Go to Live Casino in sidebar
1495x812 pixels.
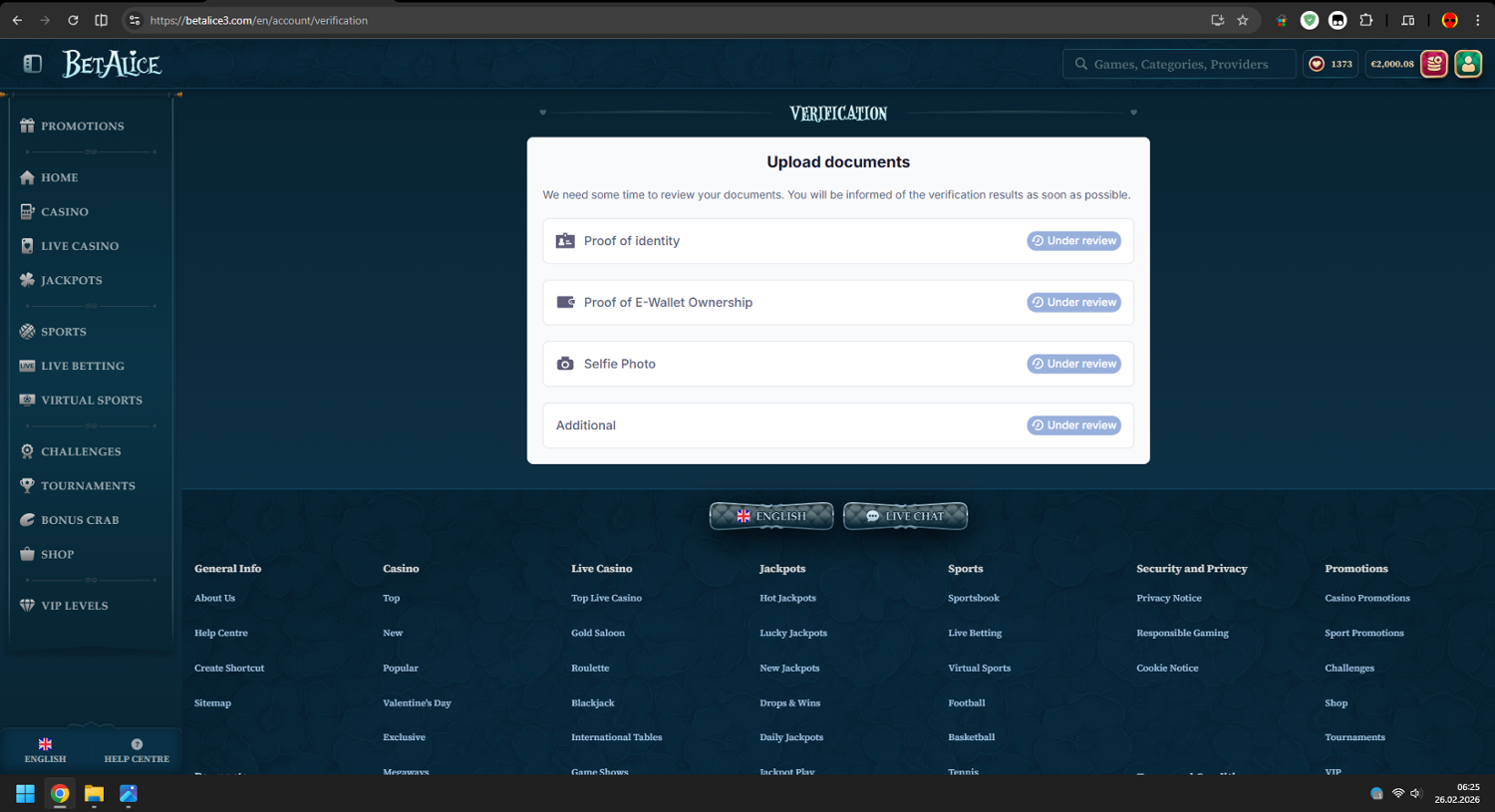point(79,246)
